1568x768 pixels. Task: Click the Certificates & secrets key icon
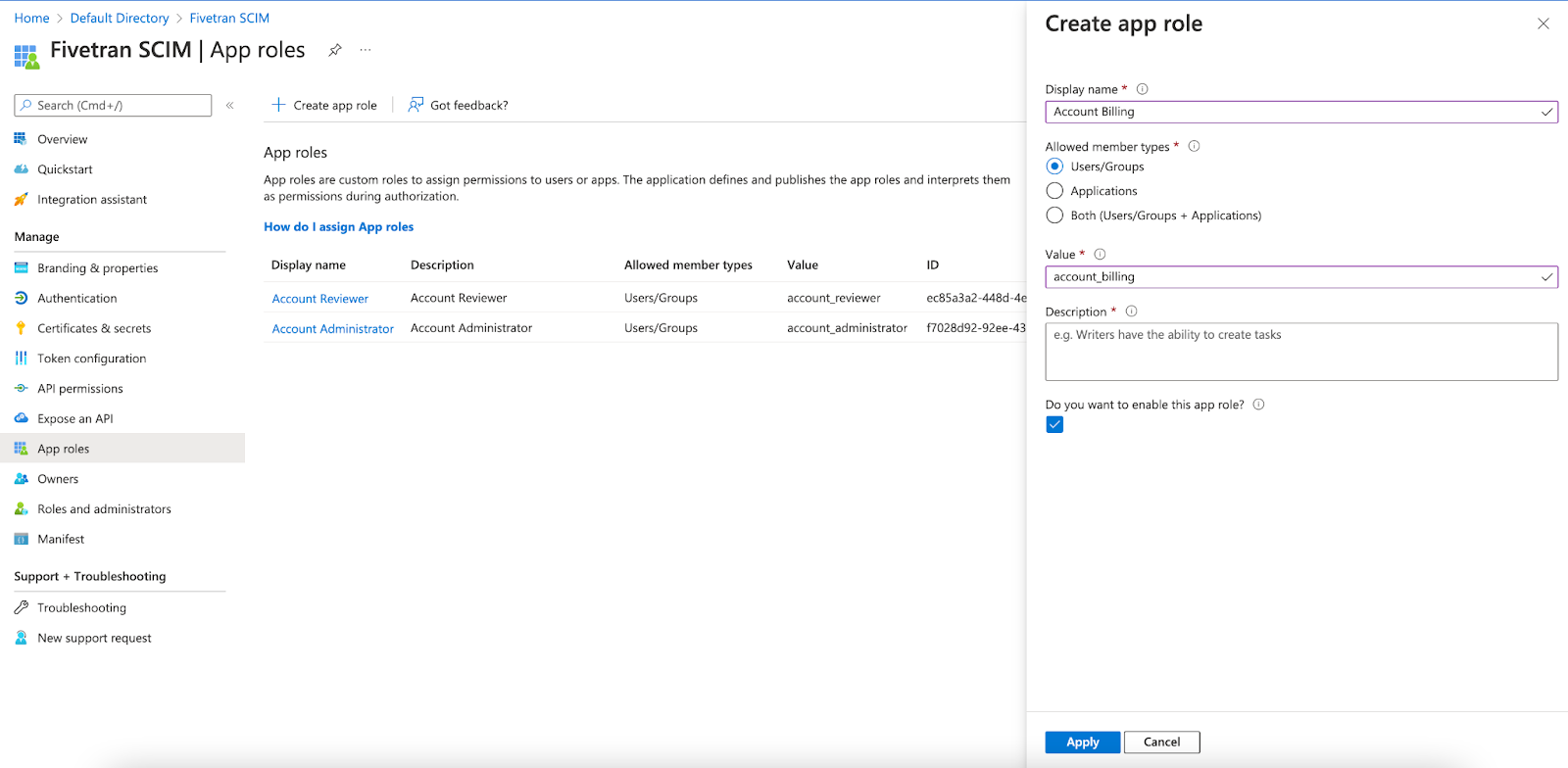(x=21, y=328)
